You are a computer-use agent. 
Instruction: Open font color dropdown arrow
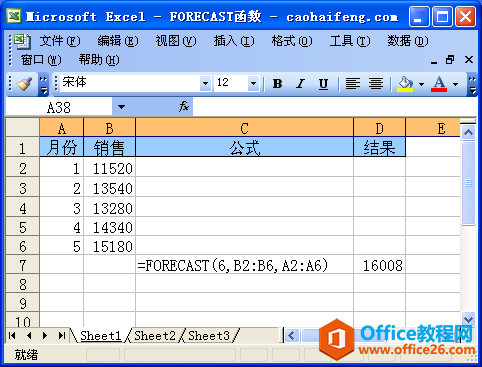[x=455, y=84]
